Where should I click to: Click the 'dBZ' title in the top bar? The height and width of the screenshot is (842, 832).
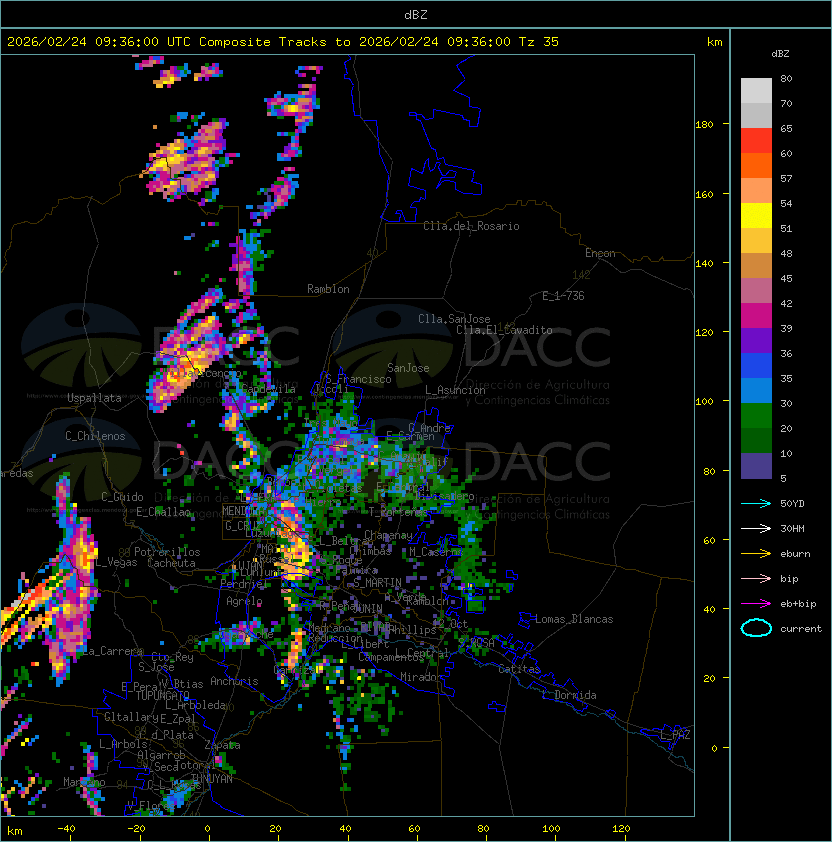[416, 15]
